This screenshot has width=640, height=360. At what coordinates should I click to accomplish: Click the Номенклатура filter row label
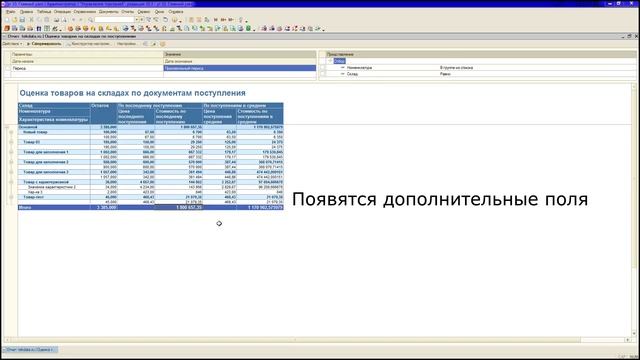(x=359, y=68)
